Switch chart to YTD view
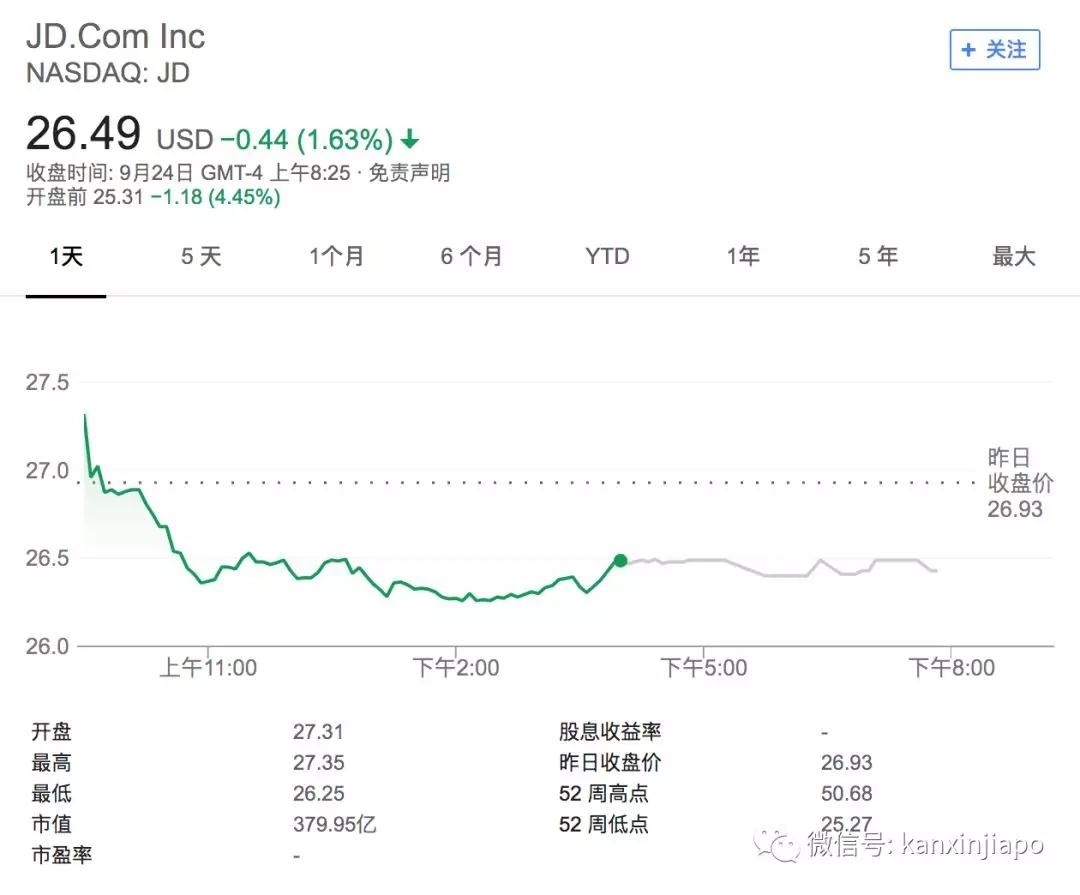The width and height of the screenshot is (1080, 895). point(607,257)
